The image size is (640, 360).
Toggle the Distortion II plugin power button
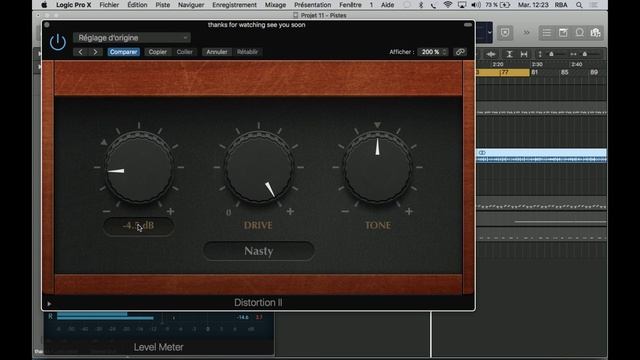pyautogui.click(x=58, y=42)
